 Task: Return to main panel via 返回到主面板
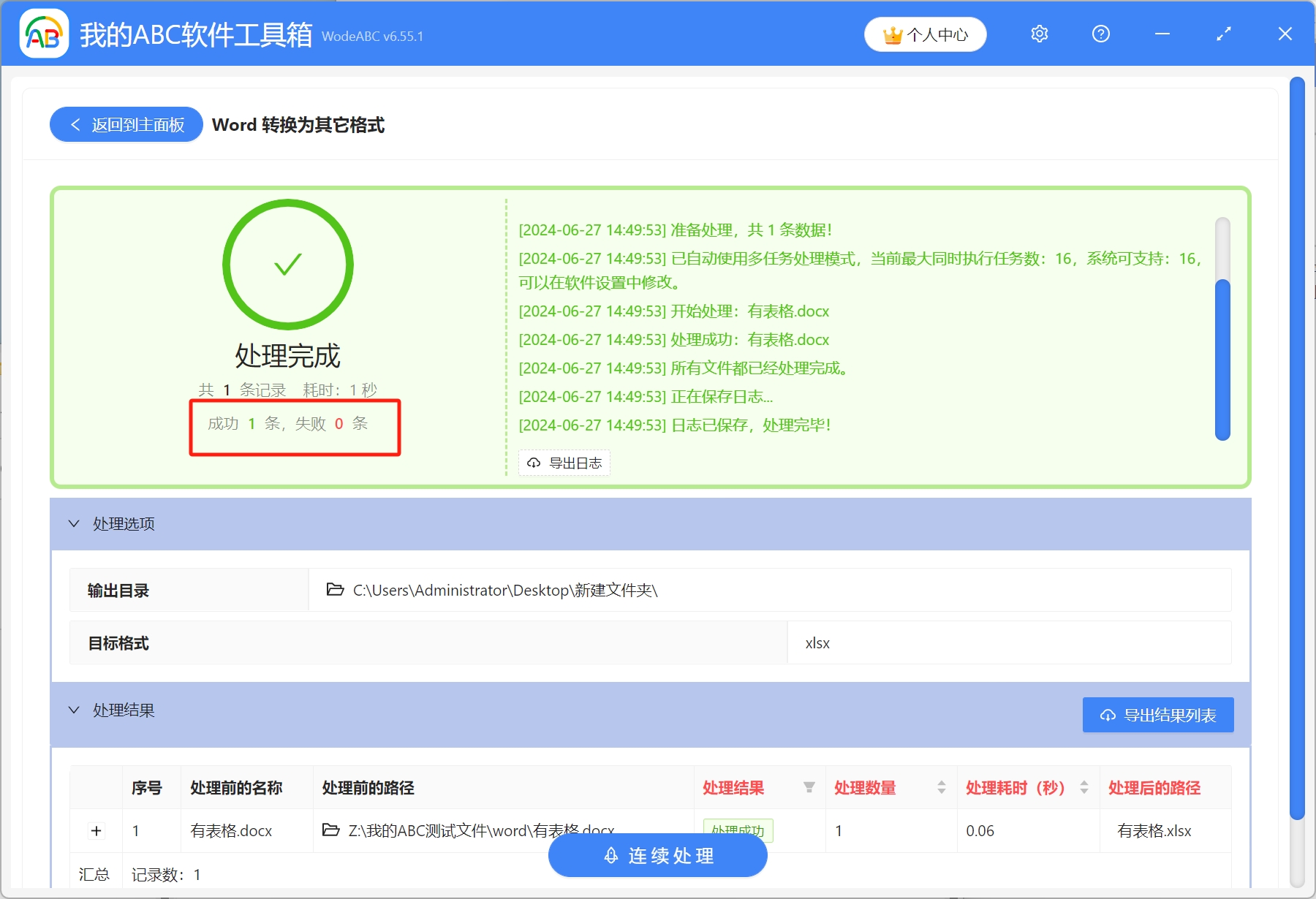point(126,125)
